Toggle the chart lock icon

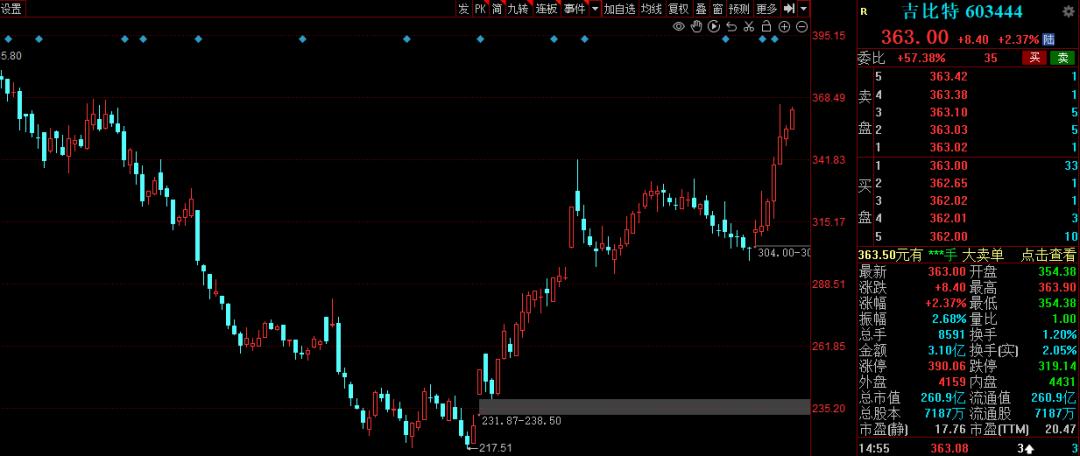pos(766,27)
